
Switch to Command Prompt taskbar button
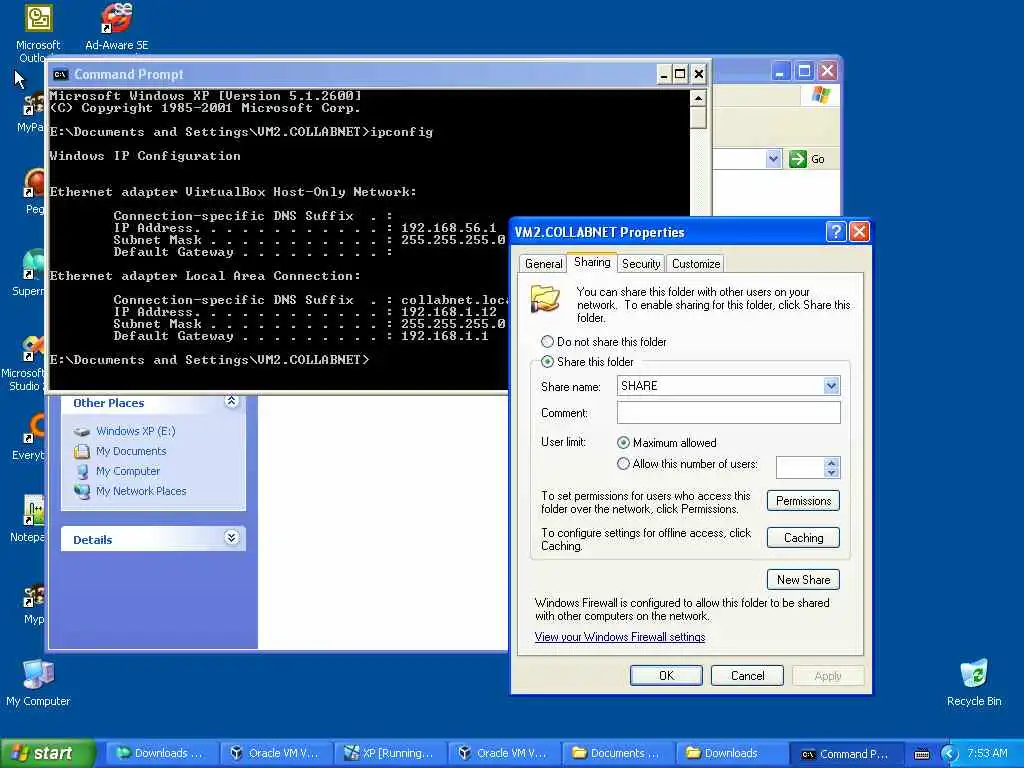click(x=846, y=754)
